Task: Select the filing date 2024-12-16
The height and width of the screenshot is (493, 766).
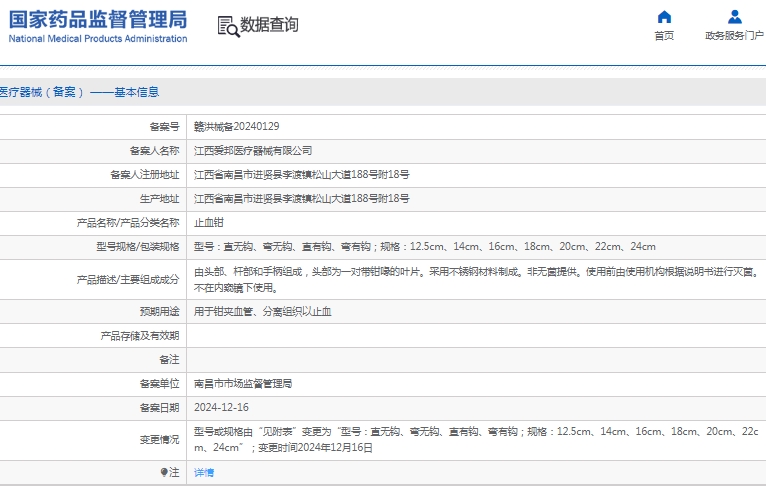Action: (x=221, y=407)
